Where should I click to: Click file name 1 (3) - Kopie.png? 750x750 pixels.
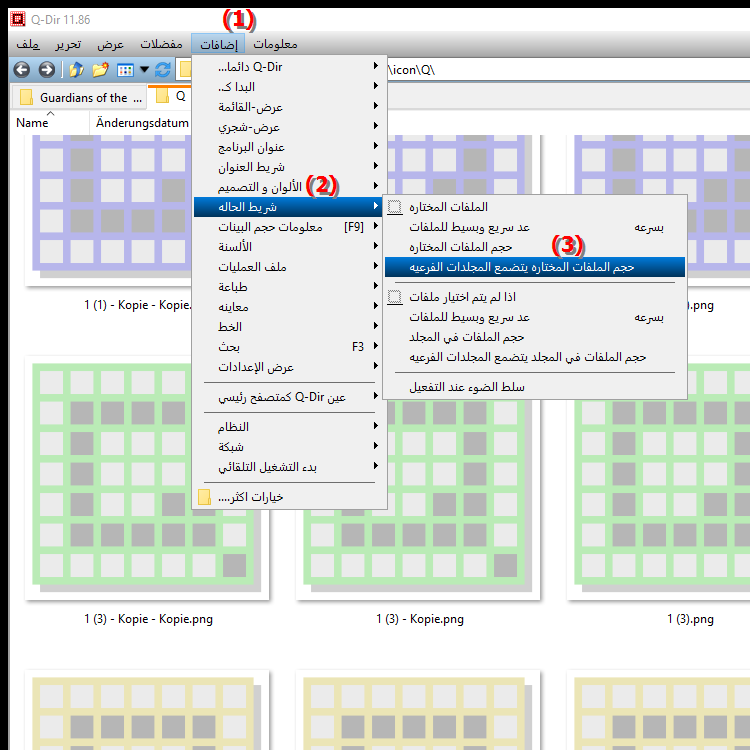click(419, 619)
